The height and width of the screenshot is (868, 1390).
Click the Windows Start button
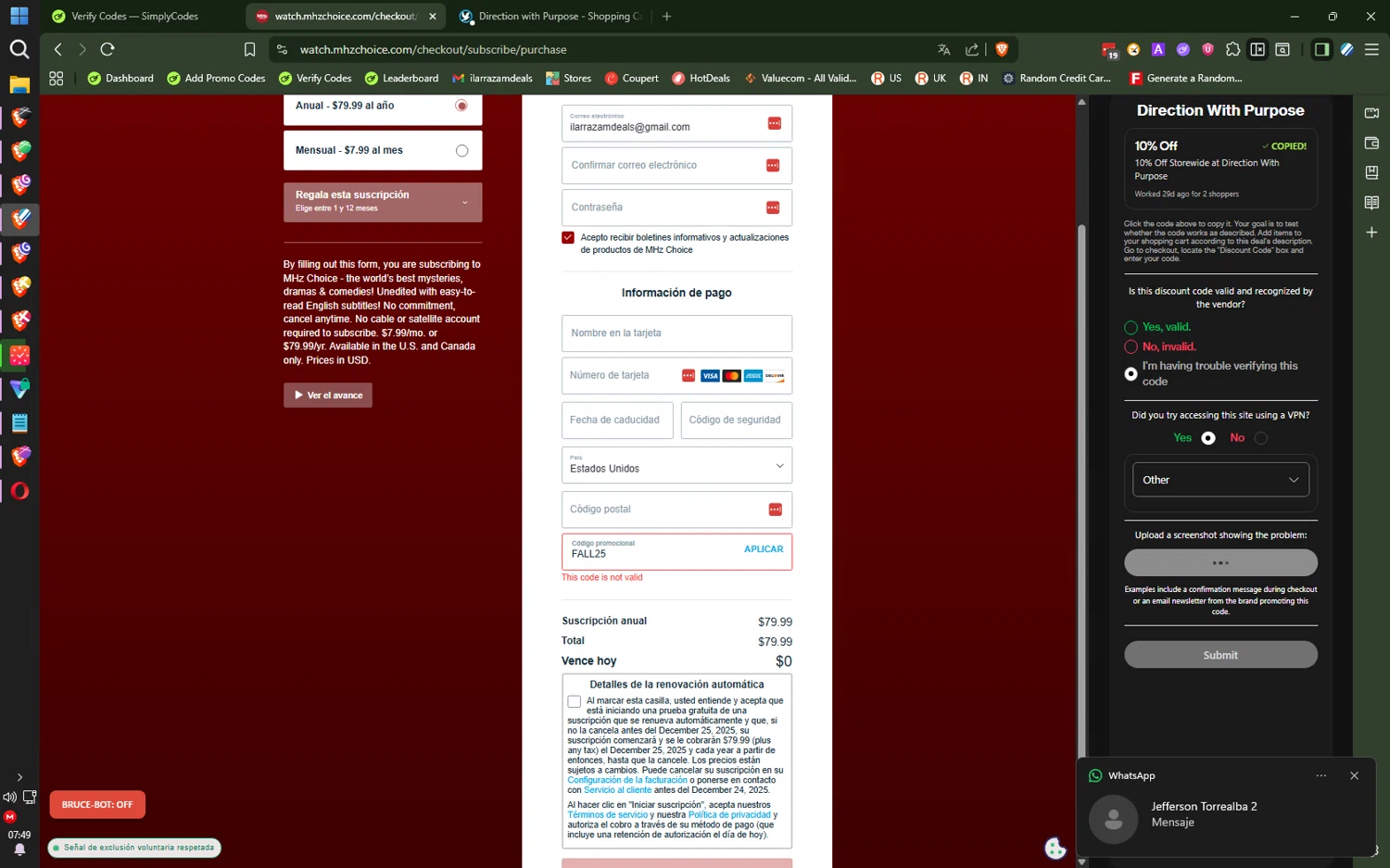click(19, 16)
